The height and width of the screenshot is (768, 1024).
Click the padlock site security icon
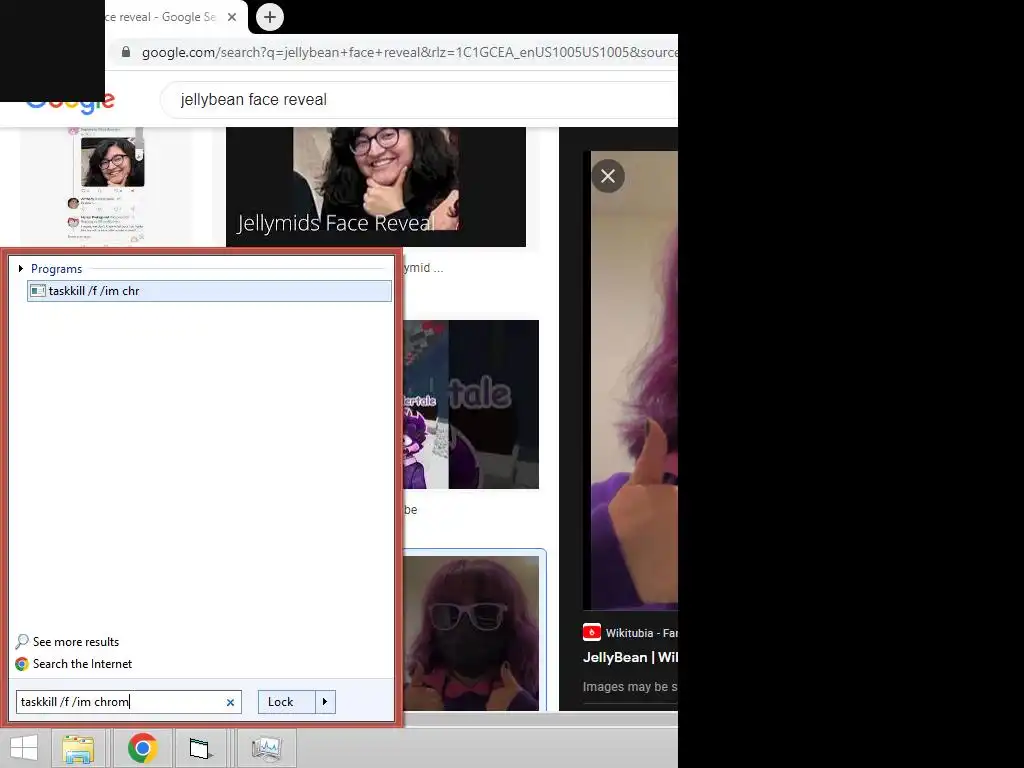126,52
